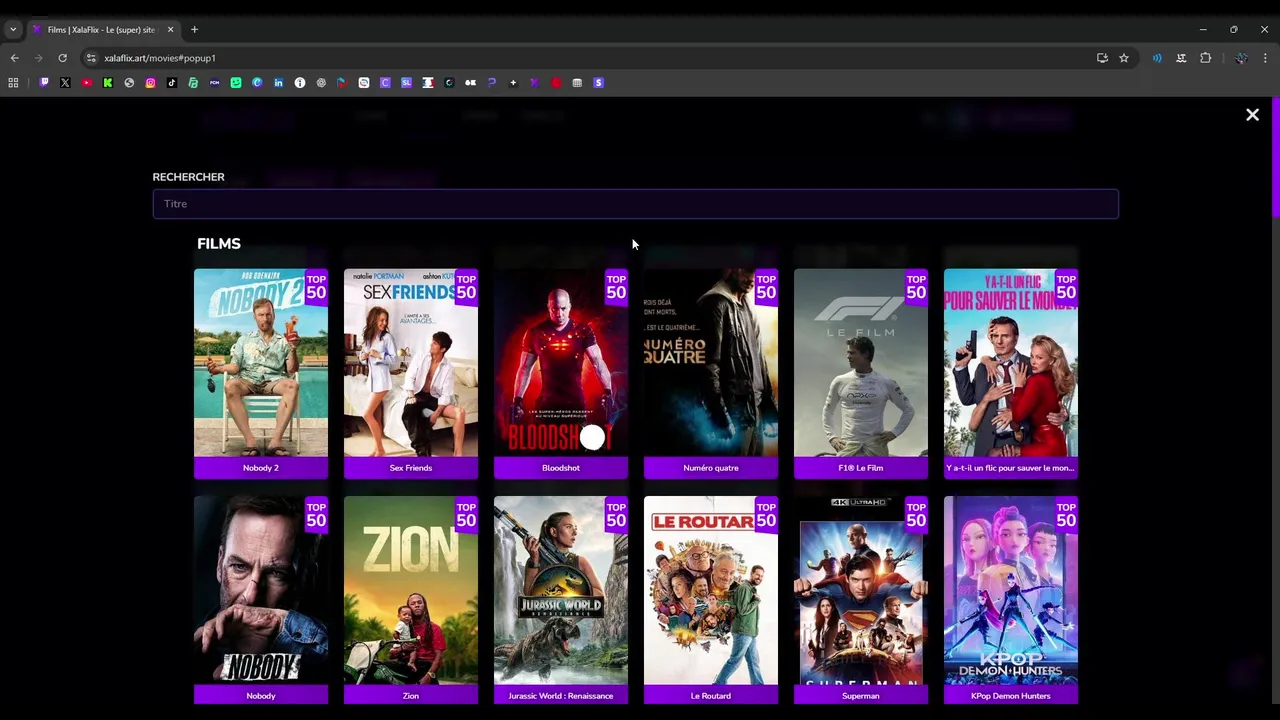The image size is (1280, 720).
Task: Click the F1® Le Film title label
Action: pos(861,468)
